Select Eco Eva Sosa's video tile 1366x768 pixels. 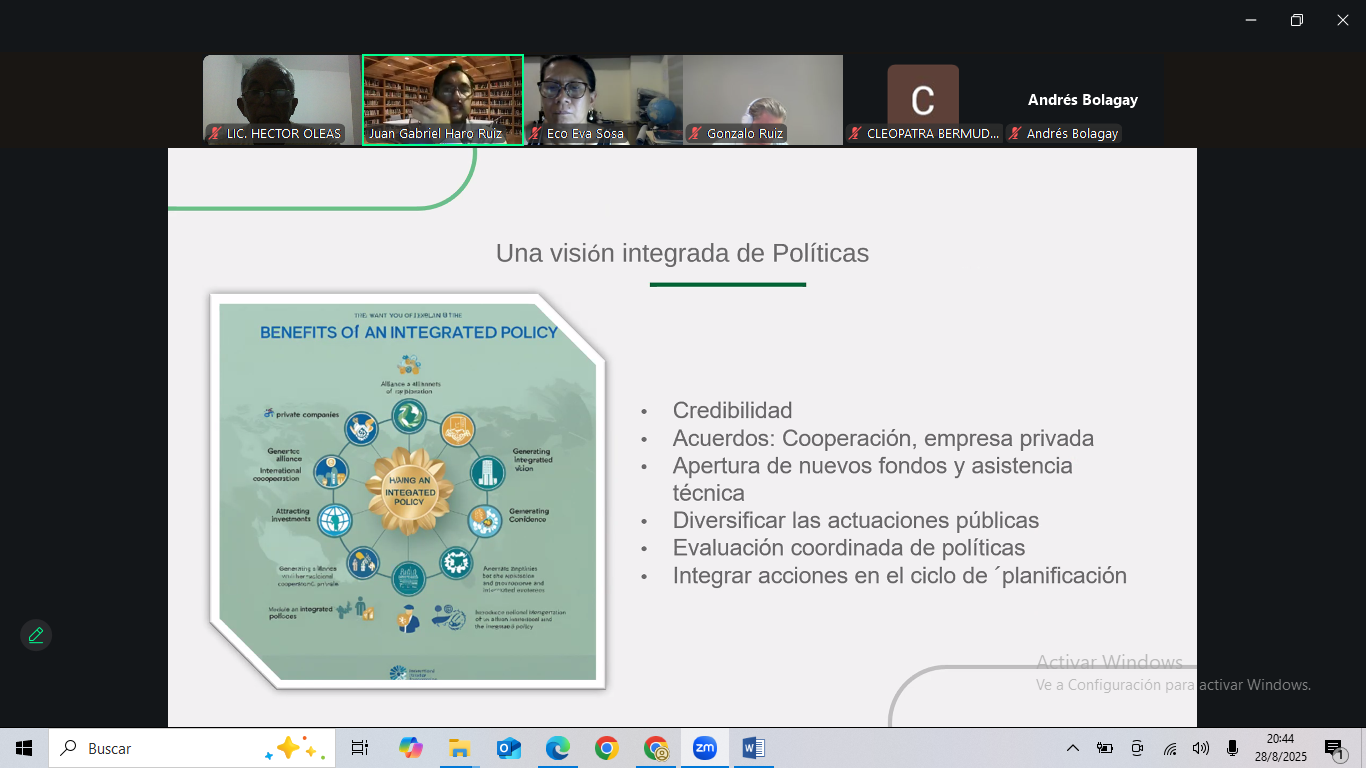tap(602, 99)
